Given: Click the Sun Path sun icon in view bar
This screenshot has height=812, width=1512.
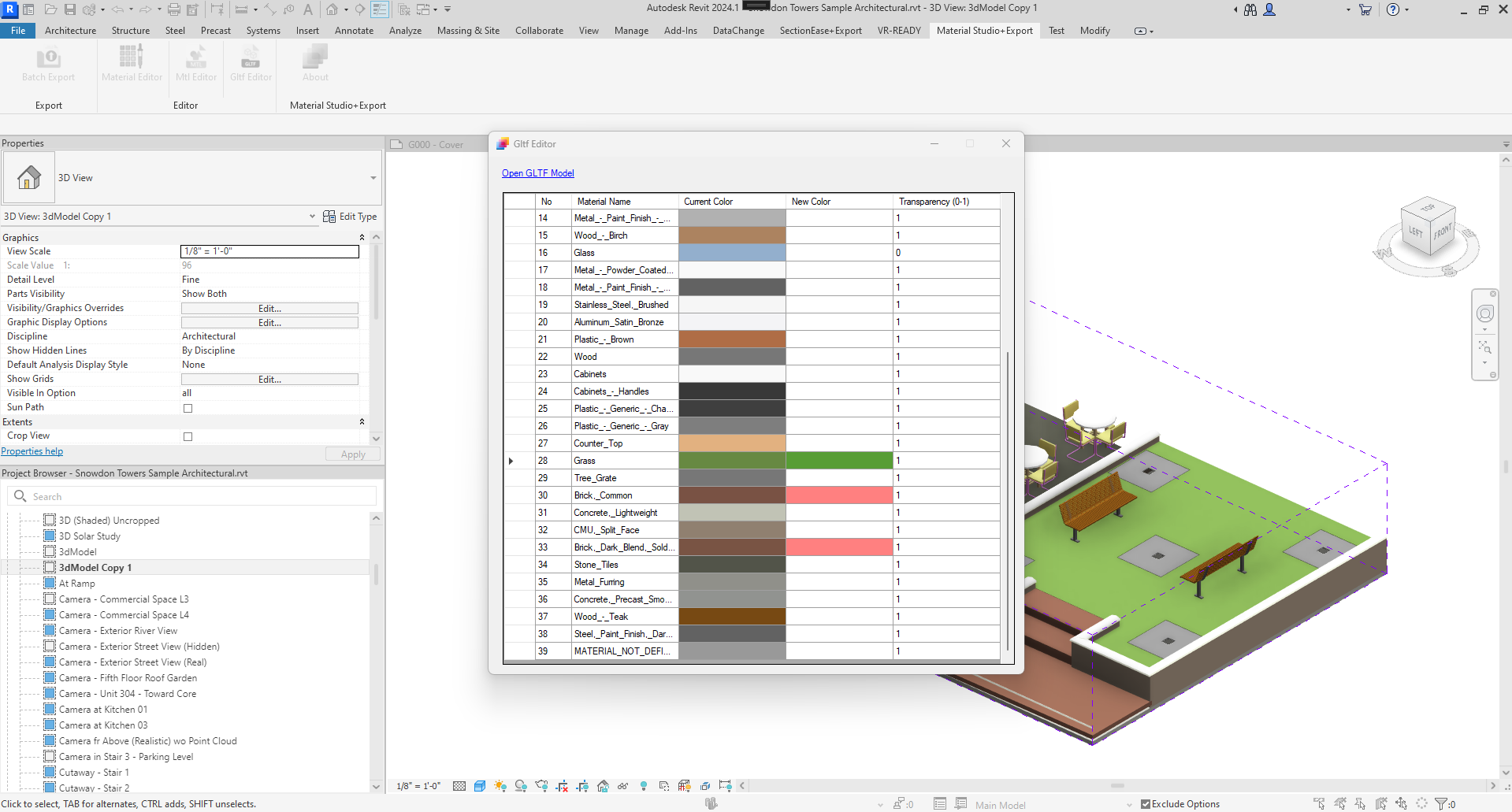Looking at the screenshot, I should pos(500,786).
